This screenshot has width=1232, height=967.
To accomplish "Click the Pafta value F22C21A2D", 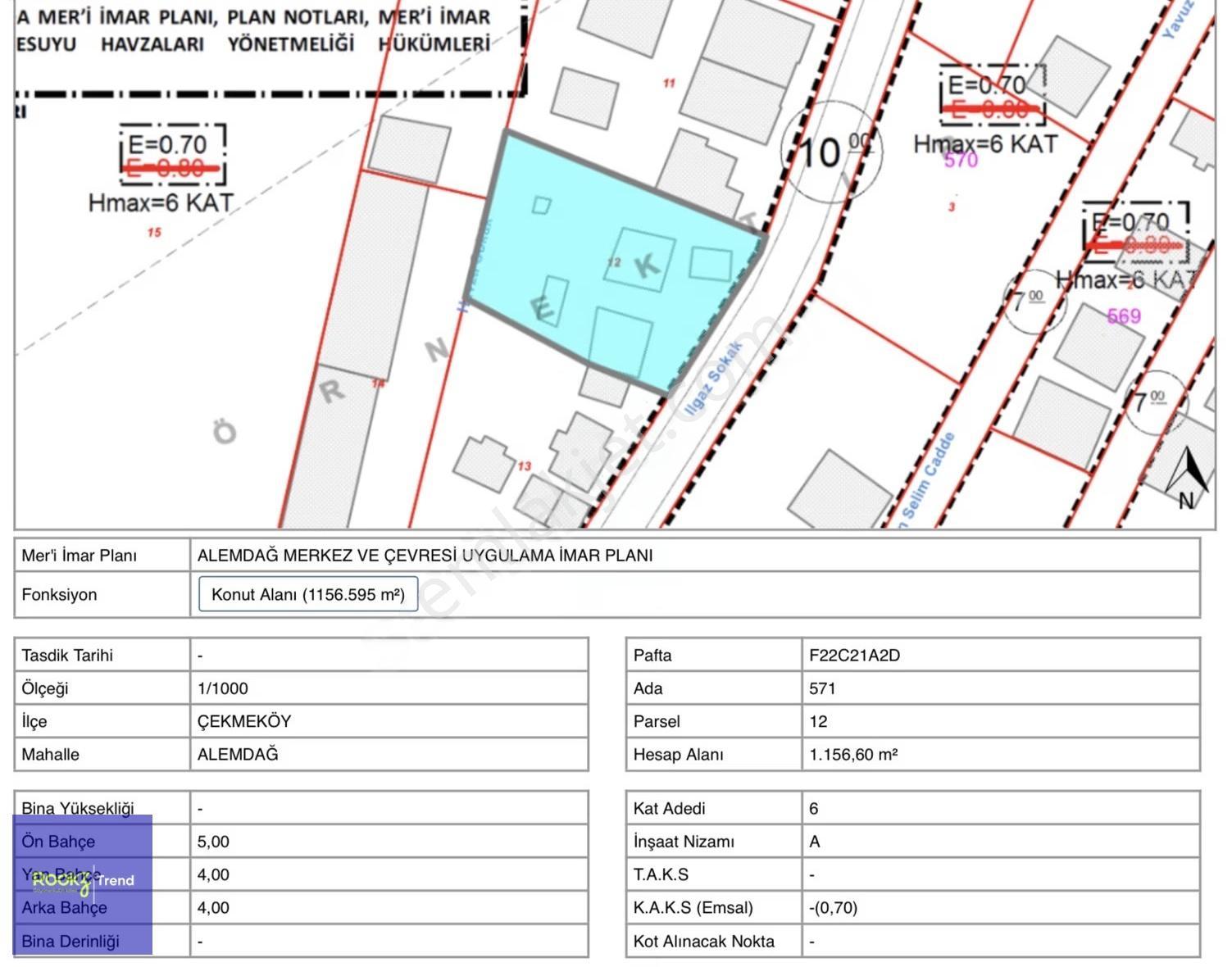I will [x=854, y=655].
